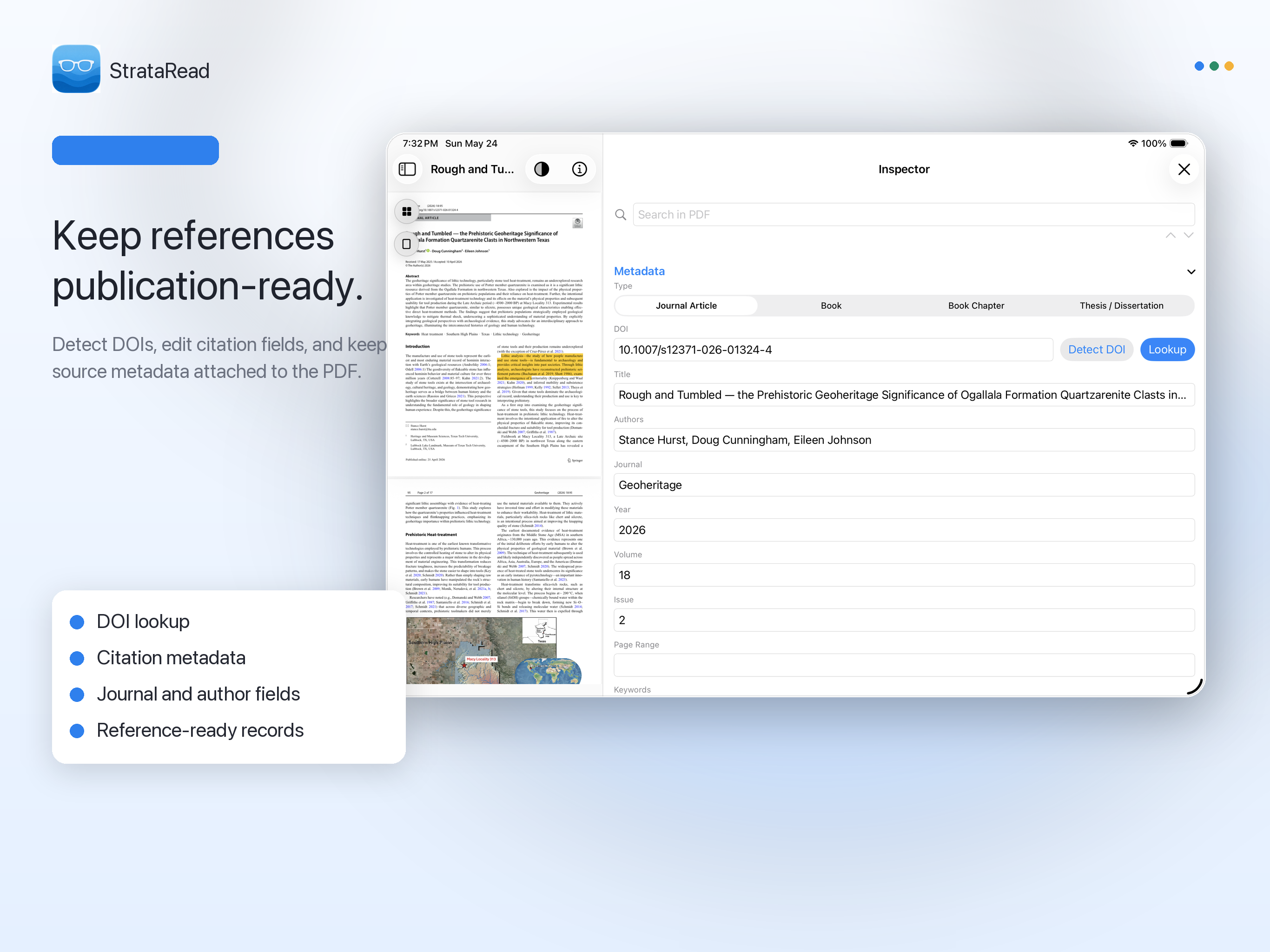Click the Page Range input field
The height and width of the screenshot is (952, 1270).
tap(904, 665)
